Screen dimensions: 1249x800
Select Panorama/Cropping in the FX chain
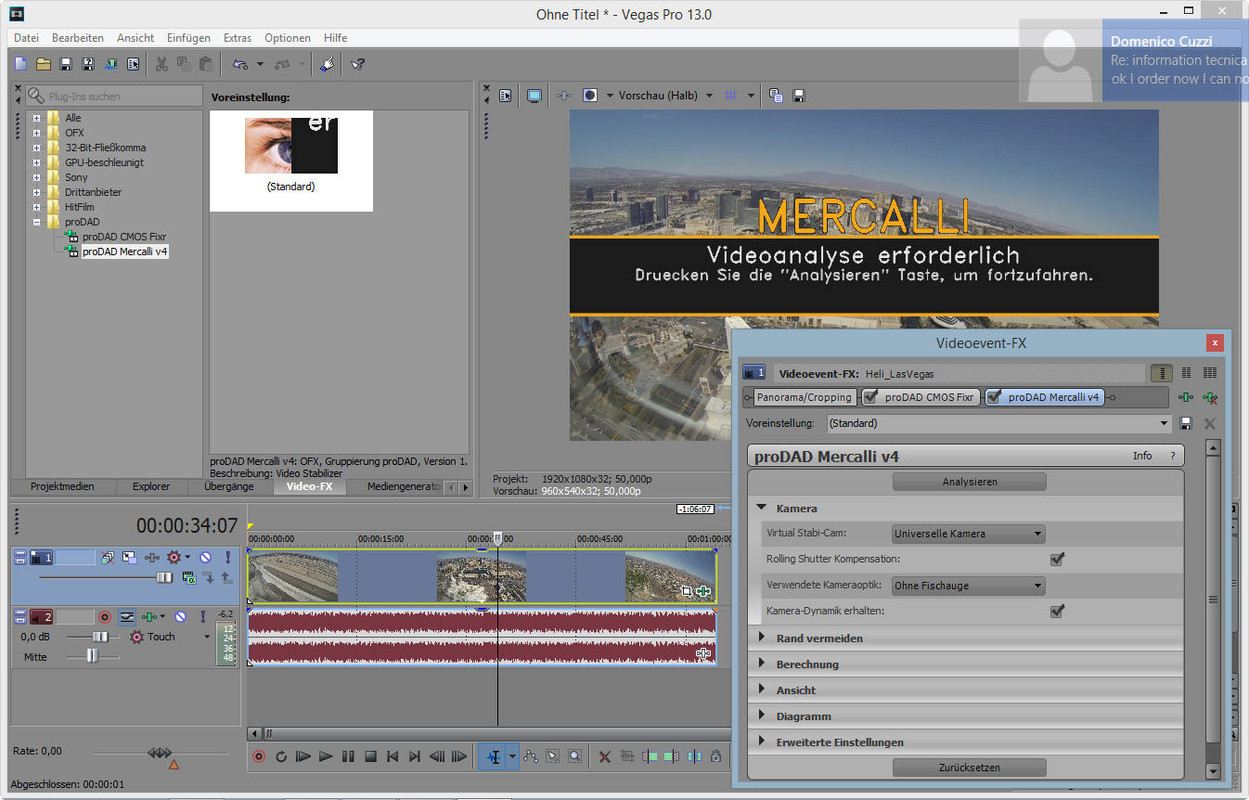[x=803, y=397]
